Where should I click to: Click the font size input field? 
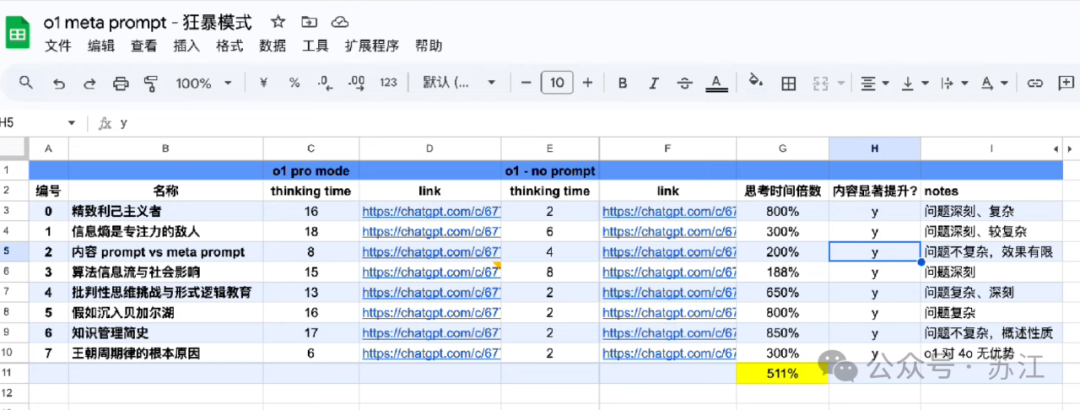[557, 83]
